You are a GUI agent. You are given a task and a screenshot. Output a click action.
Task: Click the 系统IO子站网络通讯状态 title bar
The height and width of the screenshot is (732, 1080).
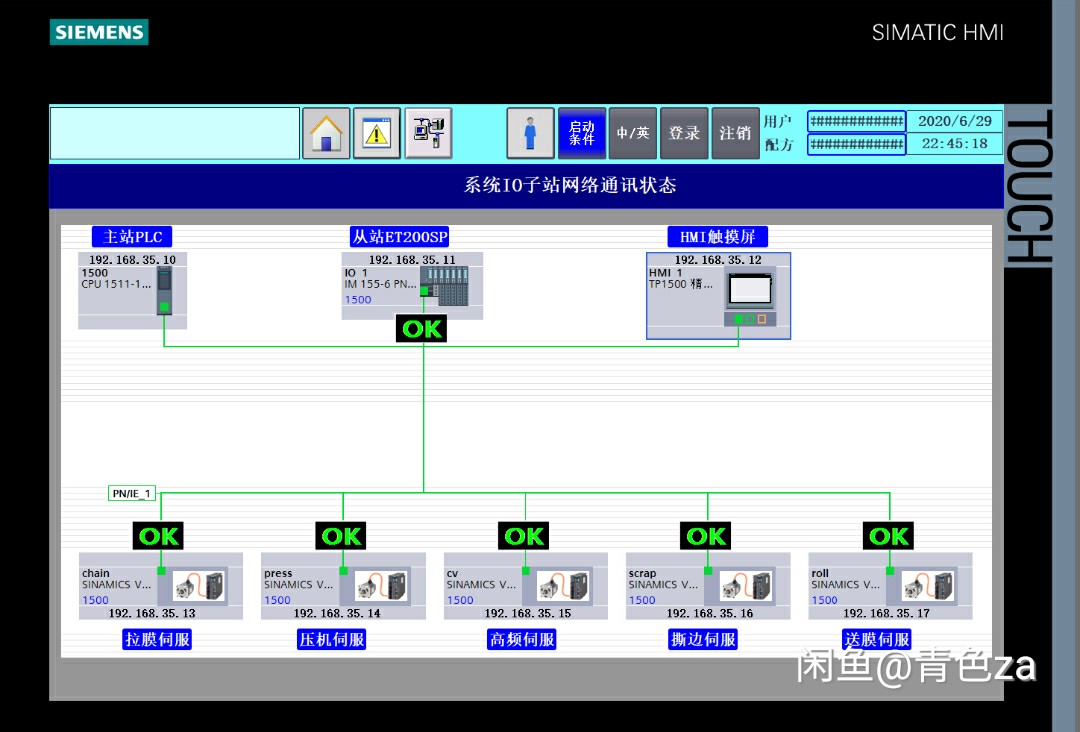pos(526,185)
